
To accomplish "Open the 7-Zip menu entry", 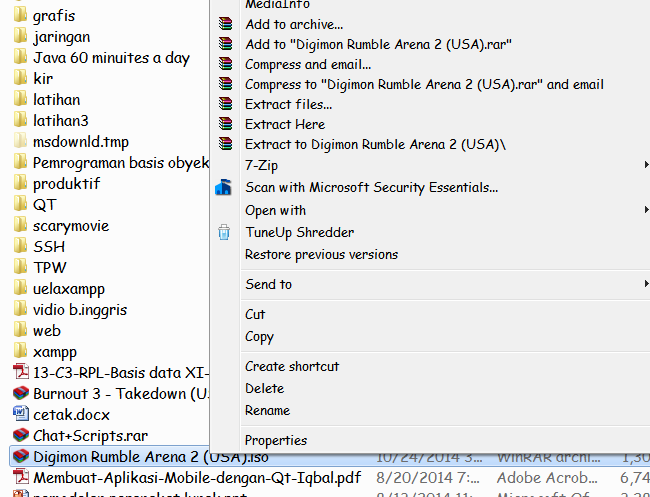I will (262, 165).
